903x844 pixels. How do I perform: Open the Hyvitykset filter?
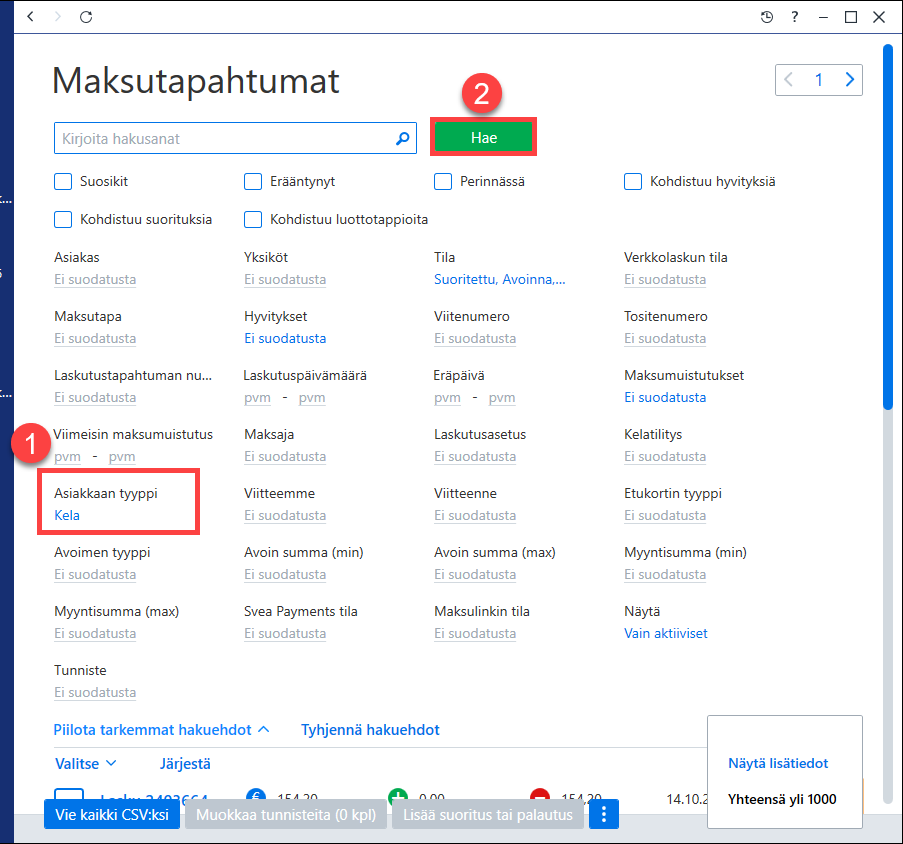(x=285, y=338)
